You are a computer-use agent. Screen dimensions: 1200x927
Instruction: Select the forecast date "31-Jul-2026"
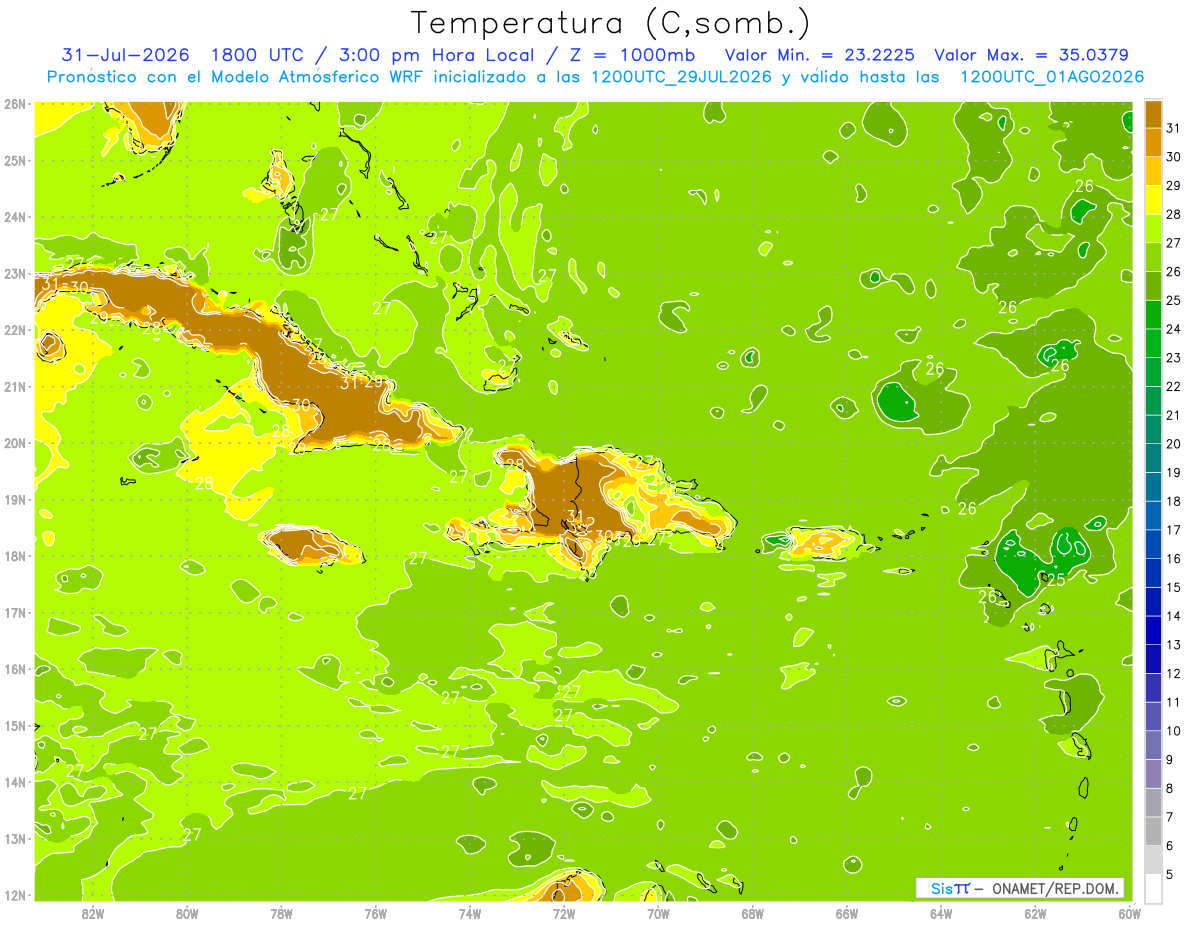tap(125, 55)
